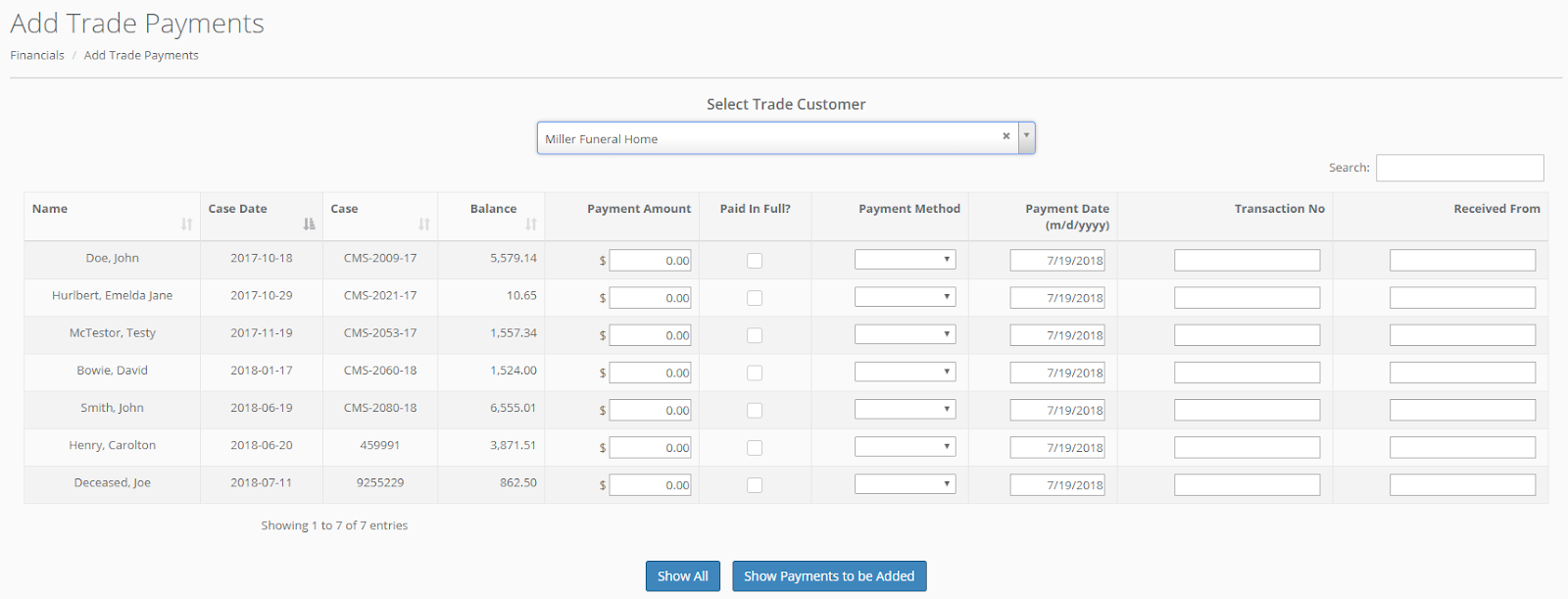Toggle Paid In Full for Deceased, Joe
This screenshot has height=599, width=1568.
point(755,485)
